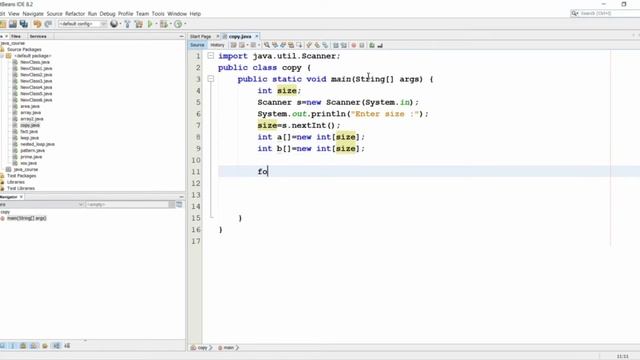Open the Source menu
Viewport: 640px width, 360px height.
[x=54, y=13]
